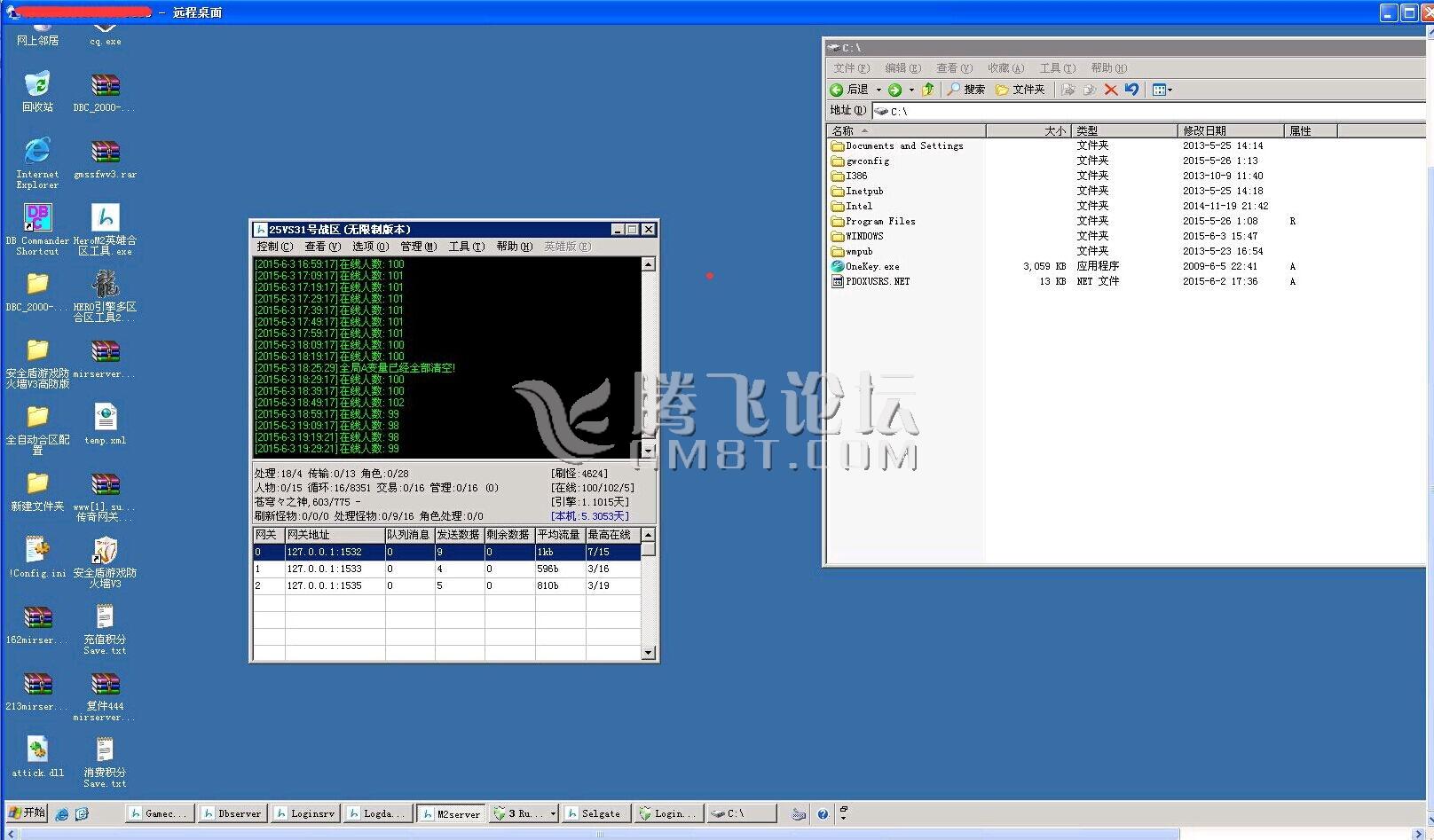Open DB Commander Shortcut desktop icon
This screenshot has width=1434, height=840.
(x=37, y=218)
